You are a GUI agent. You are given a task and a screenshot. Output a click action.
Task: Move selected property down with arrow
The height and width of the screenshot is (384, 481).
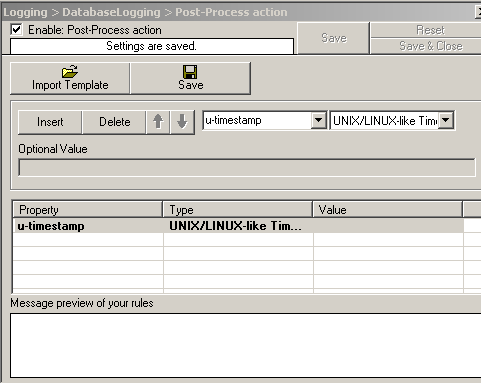[182, 122]
